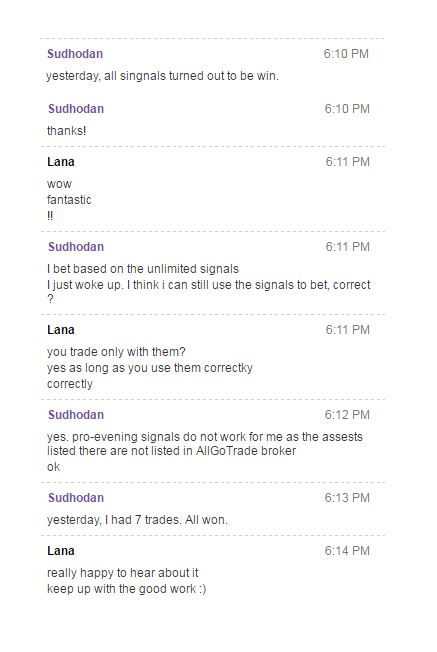This screenshot has height=652, width=437.
Task: Click the 6:12 PM timestamp
Action: [x=347, y=415]
